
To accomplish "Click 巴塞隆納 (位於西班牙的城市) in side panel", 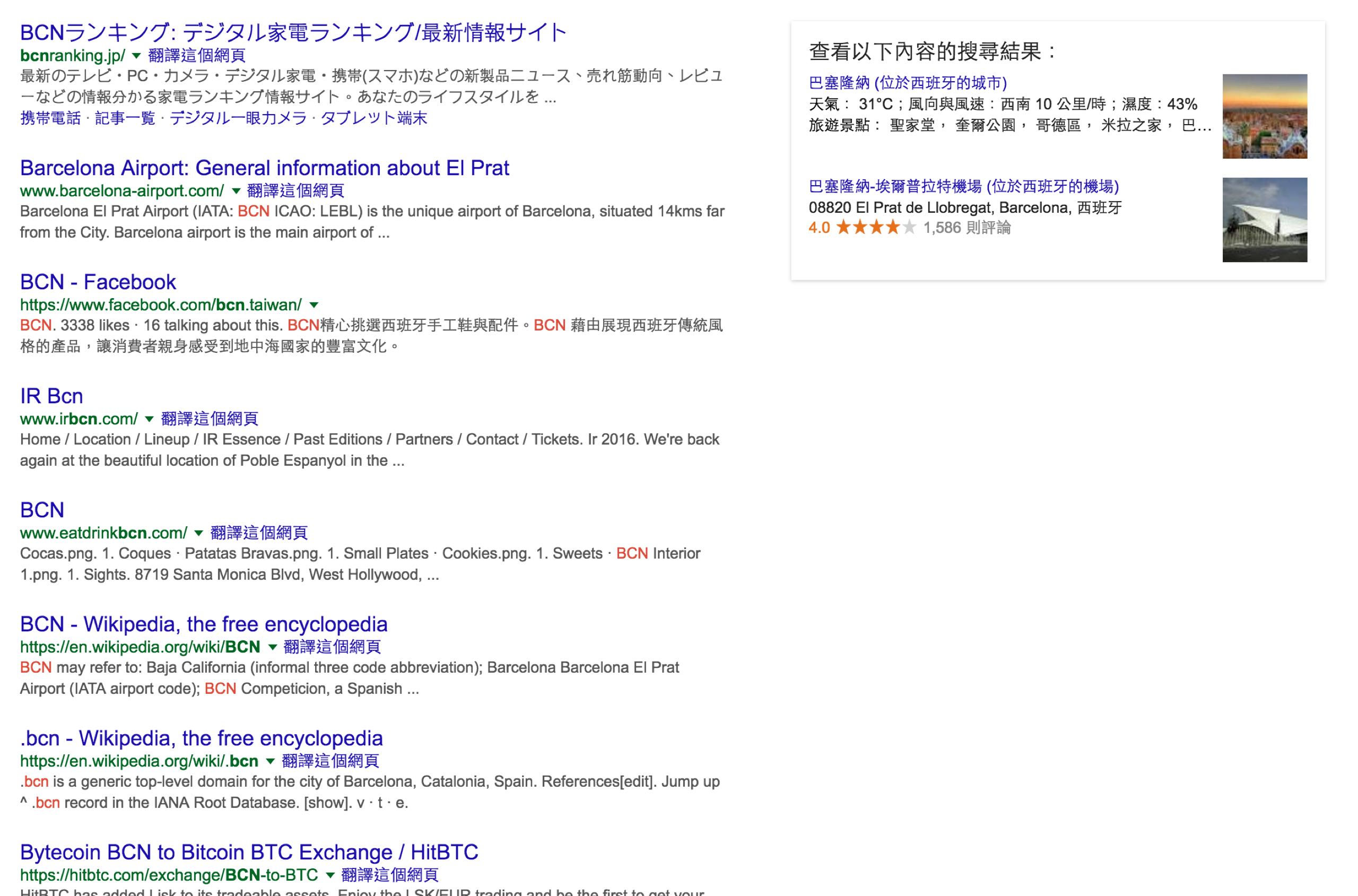I will pyautogui.click(x=907, y=83).
